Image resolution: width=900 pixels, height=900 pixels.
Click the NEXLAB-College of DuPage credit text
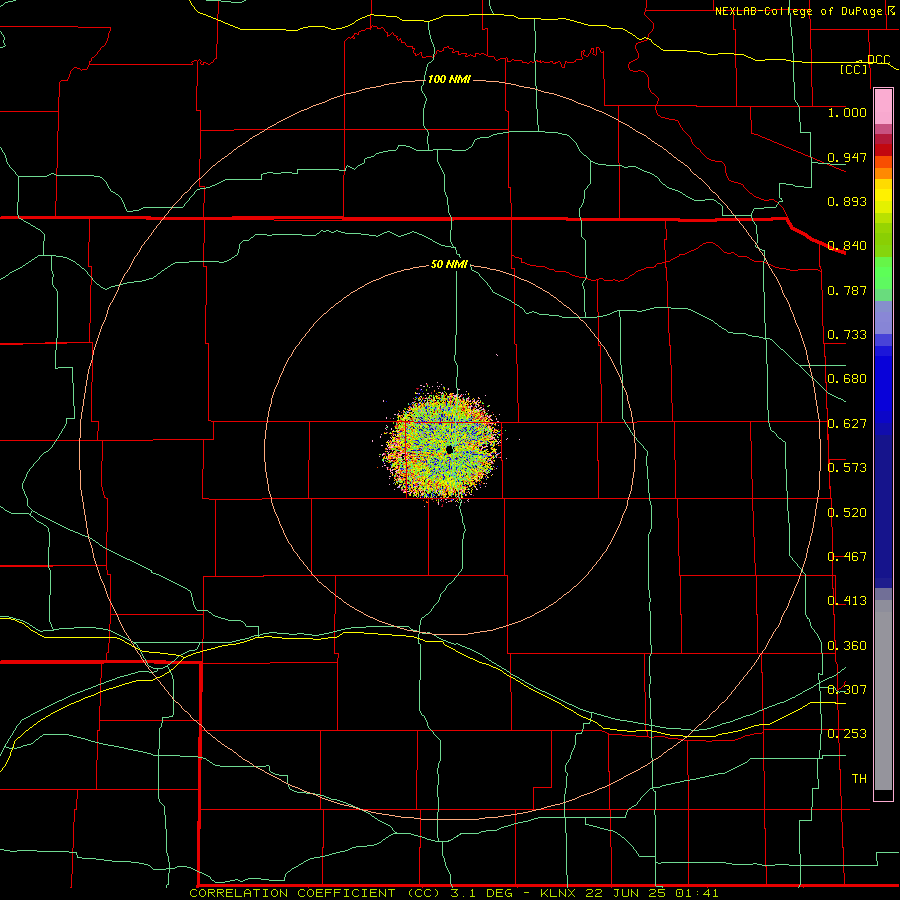798,11
